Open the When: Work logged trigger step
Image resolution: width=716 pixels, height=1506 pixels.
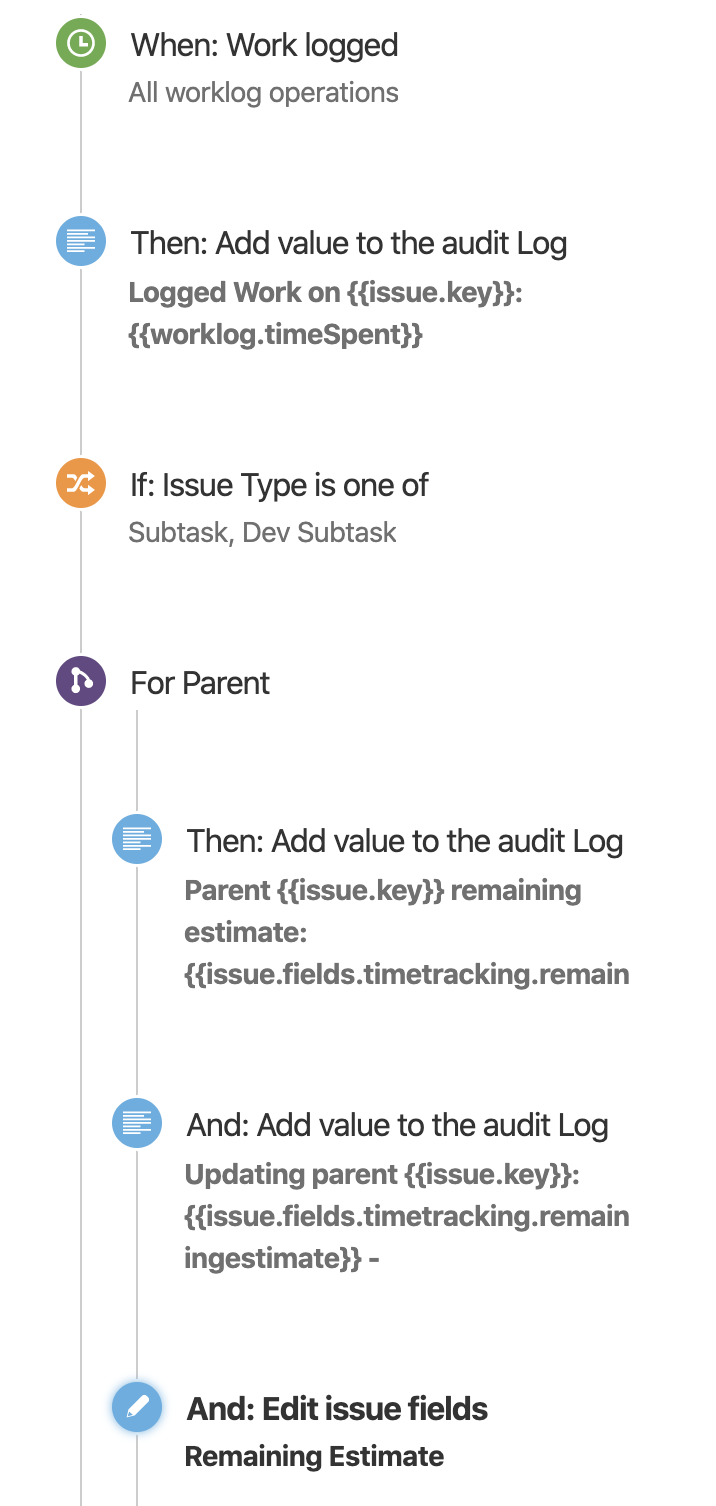pos(264,45)
